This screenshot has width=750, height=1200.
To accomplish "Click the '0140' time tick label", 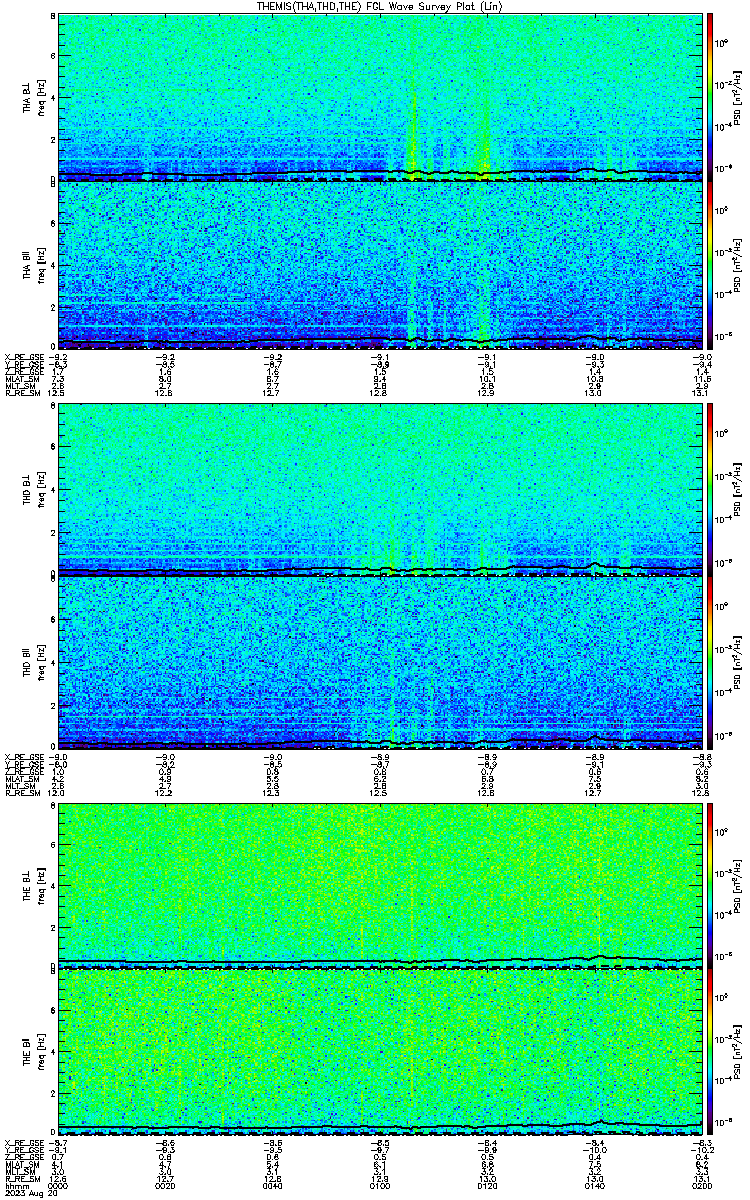I will [x=594, y=1186].
